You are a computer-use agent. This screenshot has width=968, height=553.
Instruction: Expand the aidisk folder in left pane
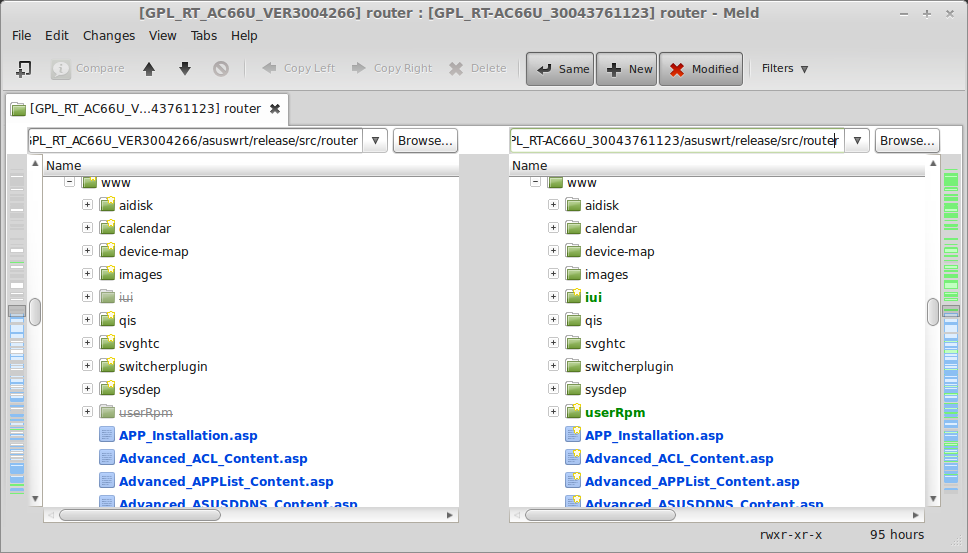(x=88, y=205)
